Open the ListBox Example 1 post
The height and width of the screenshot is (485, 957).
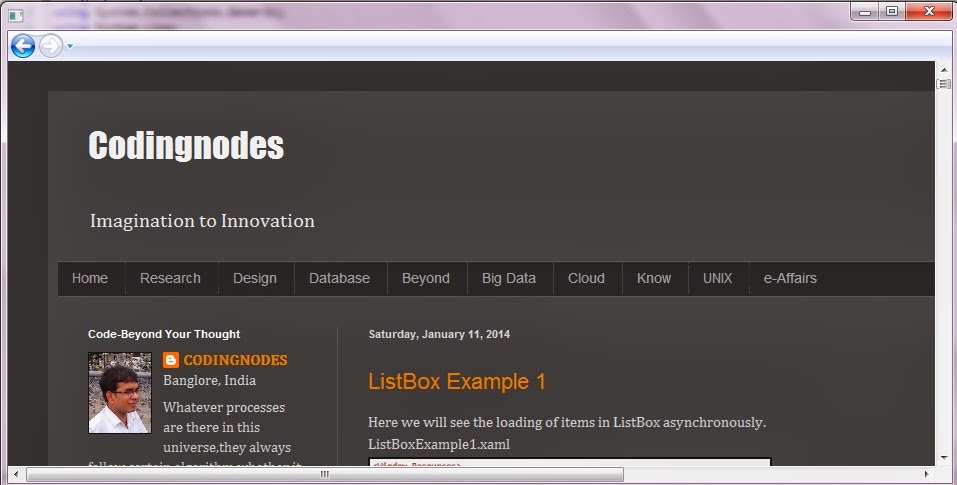point(457,382)
